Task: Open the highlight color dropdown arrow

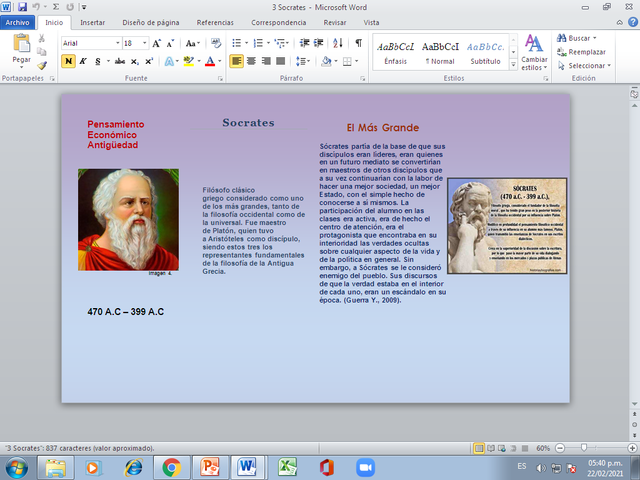Action: point(199,62)
